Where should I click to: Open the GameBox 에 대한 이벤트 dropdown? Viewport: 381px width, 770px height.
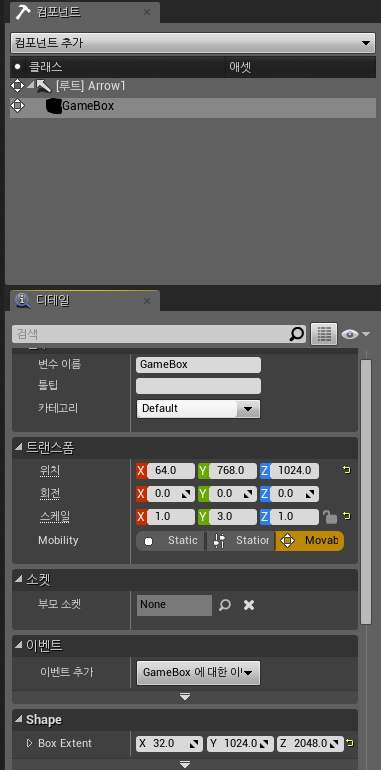click(198, 673)
